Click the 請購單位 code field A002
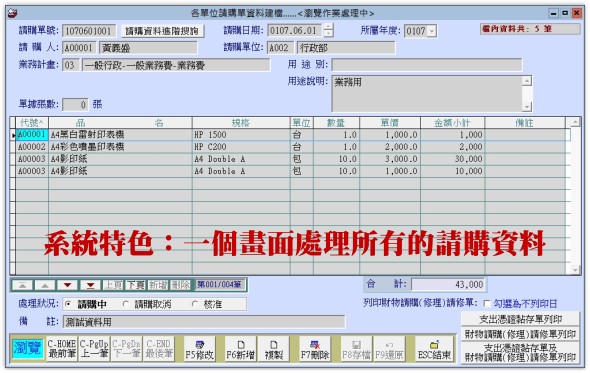Image resolution: width=590 pixels, height=373 pixels. point(280,48)
